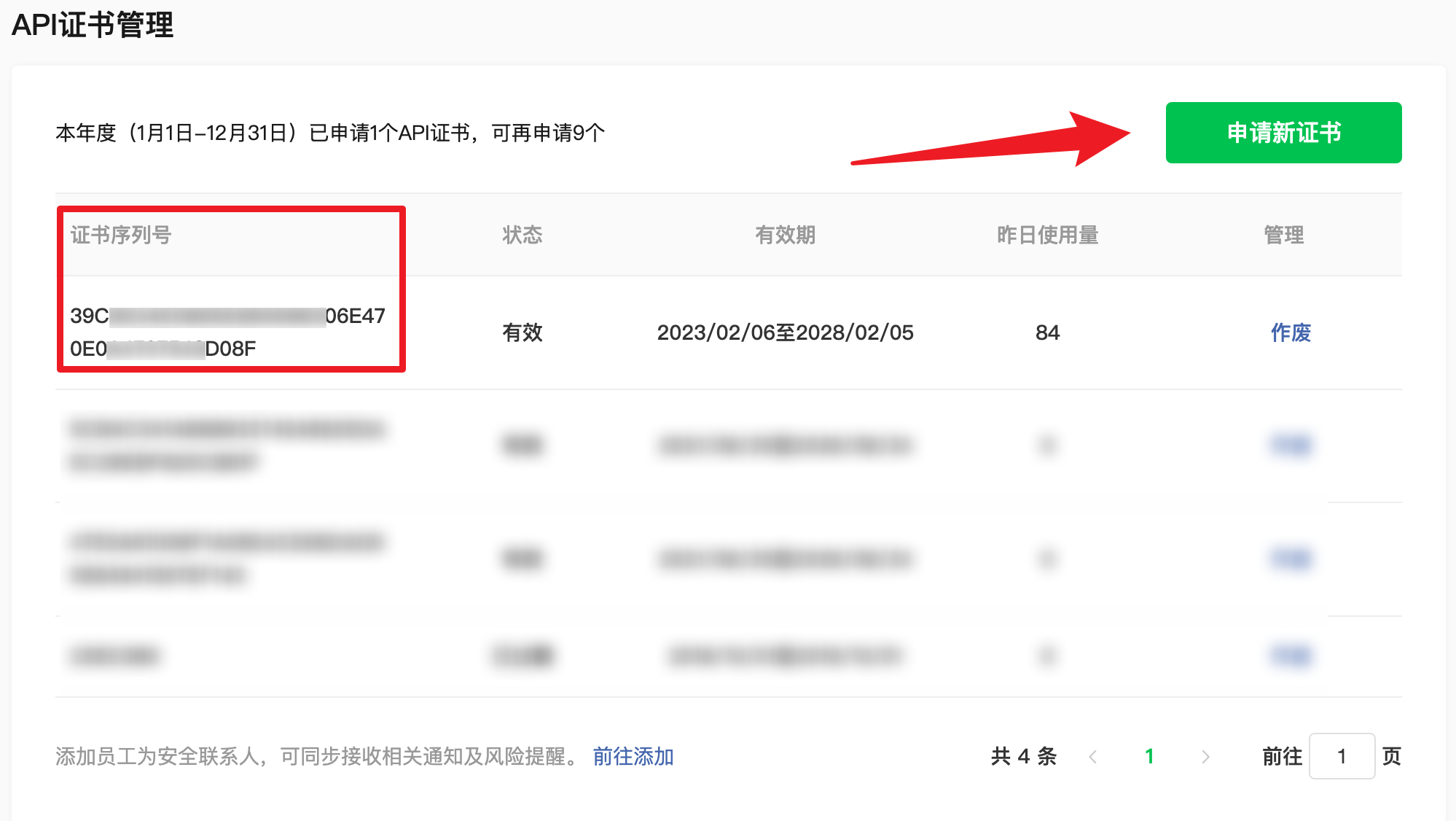Go to next page arrow
The width and height of the screenshot is (1456, 821).
coord(1205,757)
